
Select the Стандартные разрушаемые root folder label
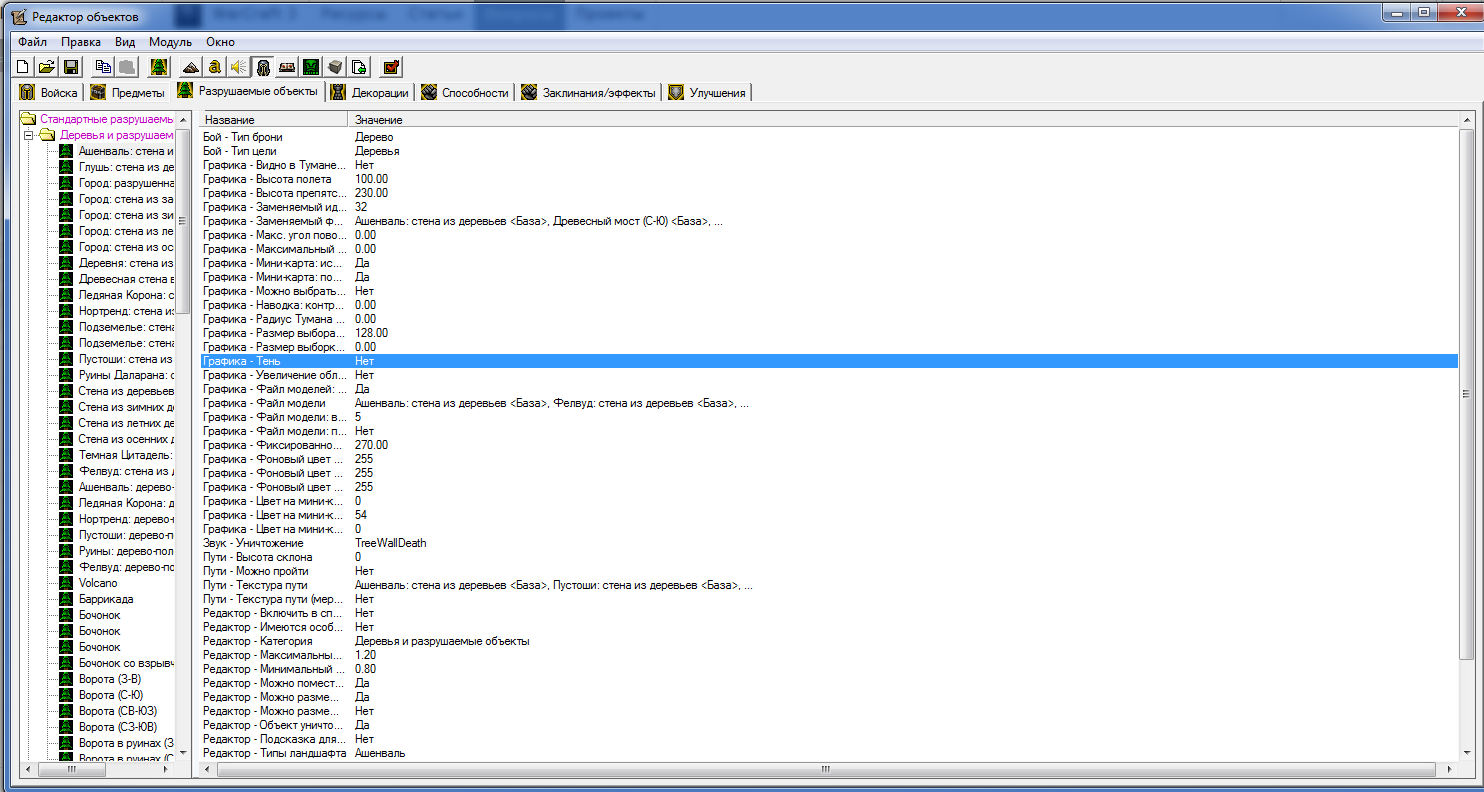point(106,119)
